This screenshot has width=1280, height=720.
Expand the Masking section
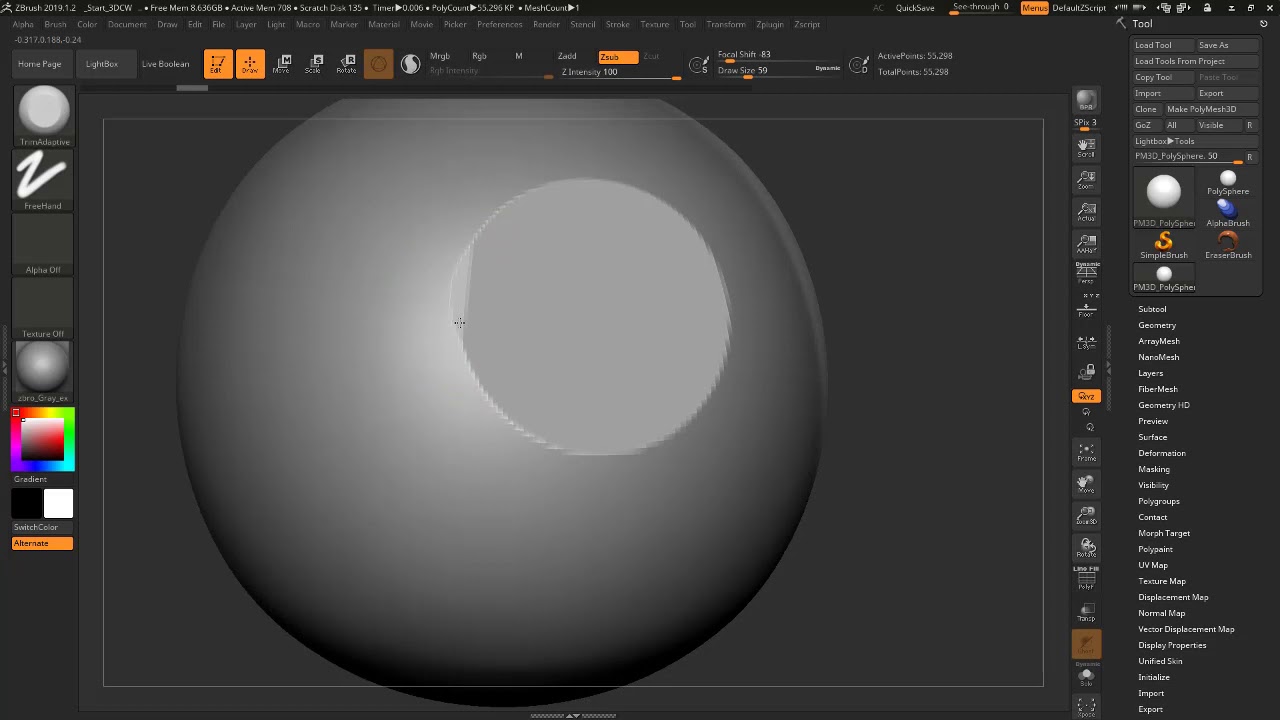tap(1154, 469)
